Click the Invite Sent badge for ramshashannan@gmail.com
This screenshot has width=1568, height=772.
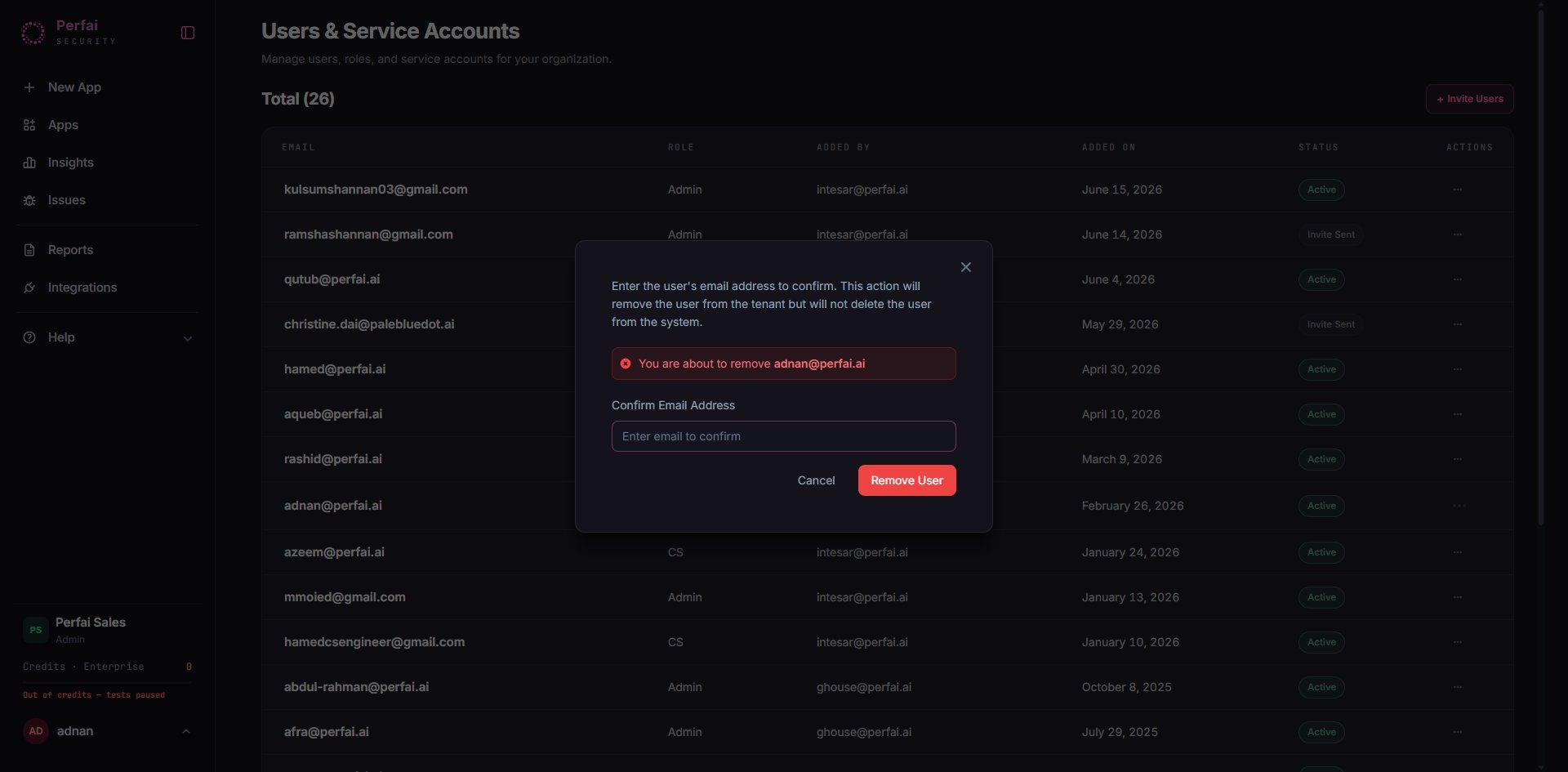point(1330,234)
